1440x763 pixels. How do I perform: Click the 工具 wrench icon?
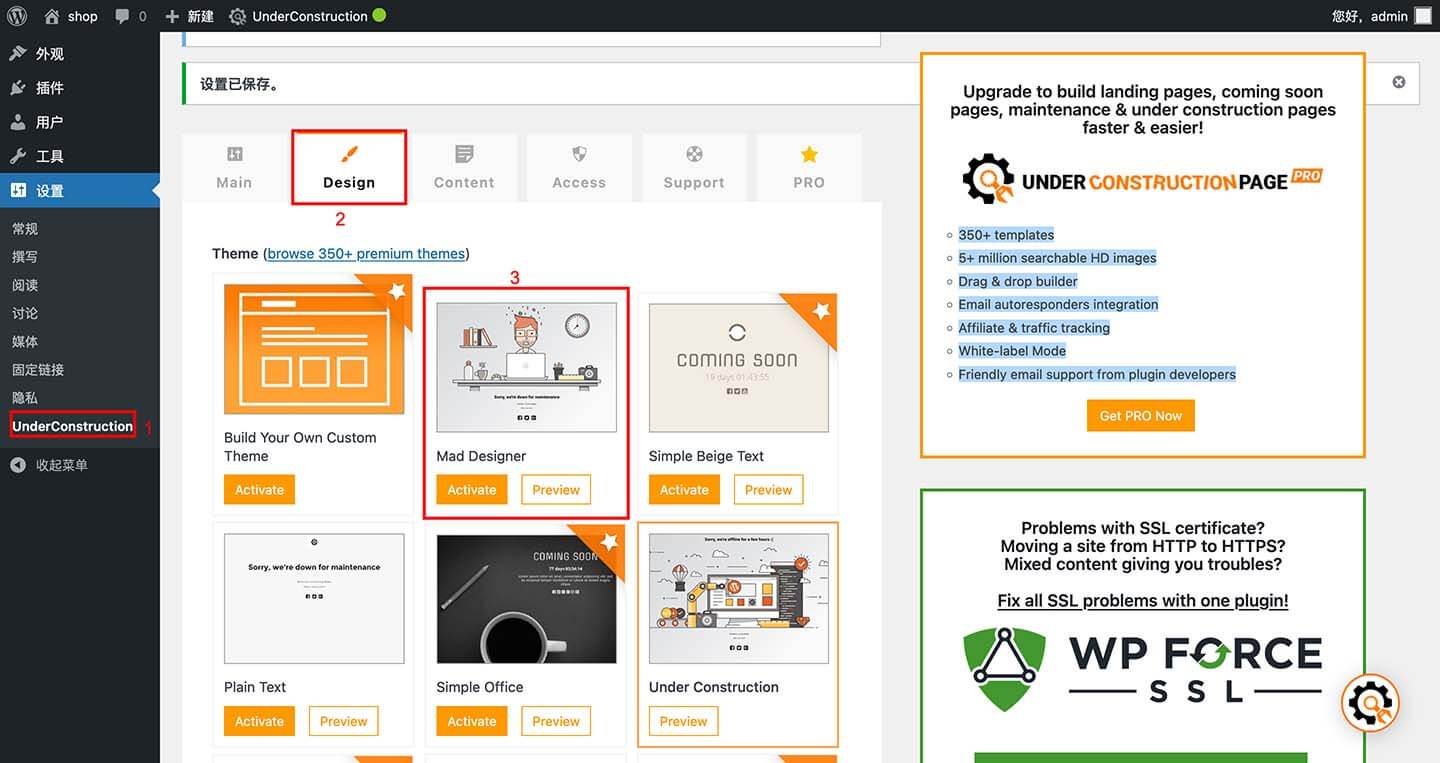(x=18, y=156)
